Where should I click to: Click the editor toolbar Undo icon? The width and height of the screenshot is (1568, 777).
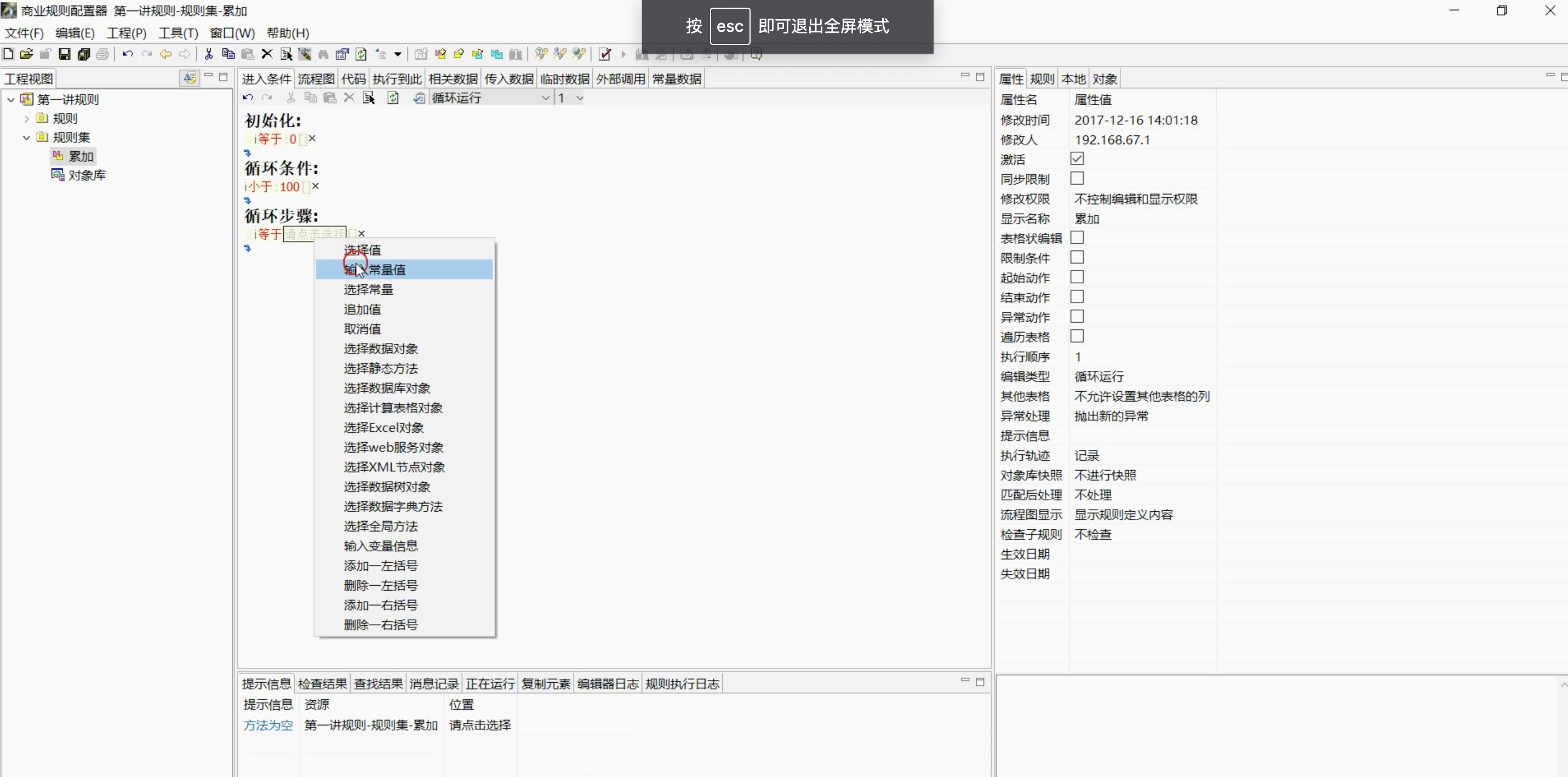coord(248,98)
